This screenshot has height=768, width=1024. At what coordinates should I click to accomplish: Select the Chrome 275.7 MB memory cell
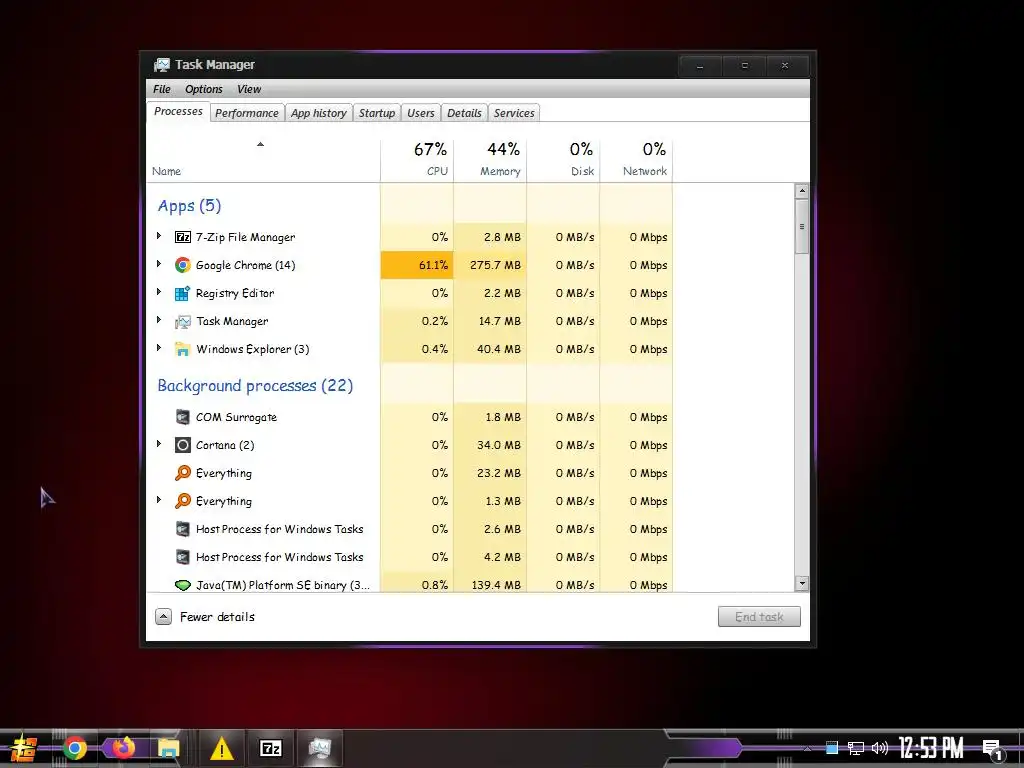point(490,265)
